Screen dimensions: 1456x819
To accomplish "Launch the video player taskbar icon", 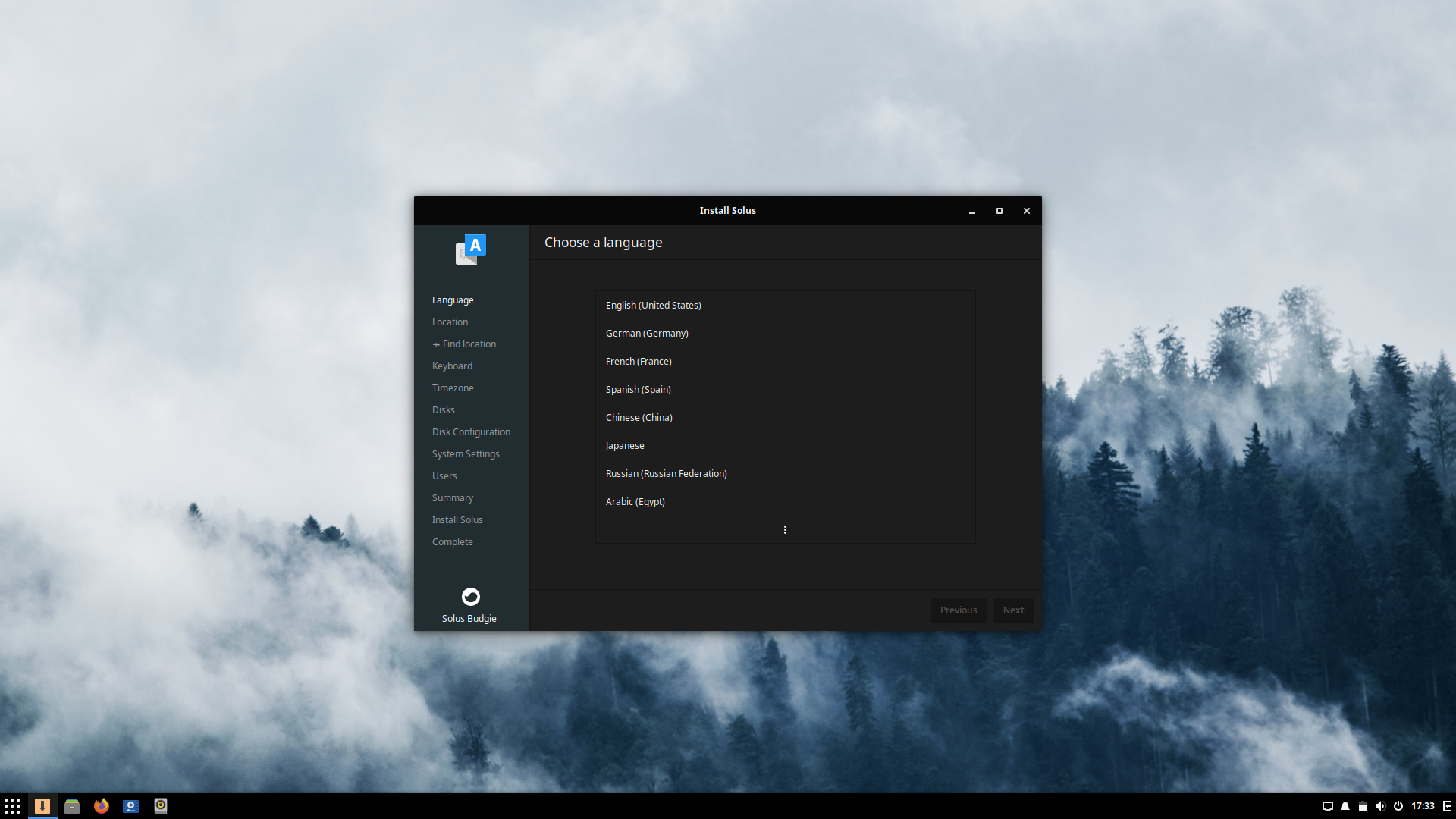I will [131, 806].
